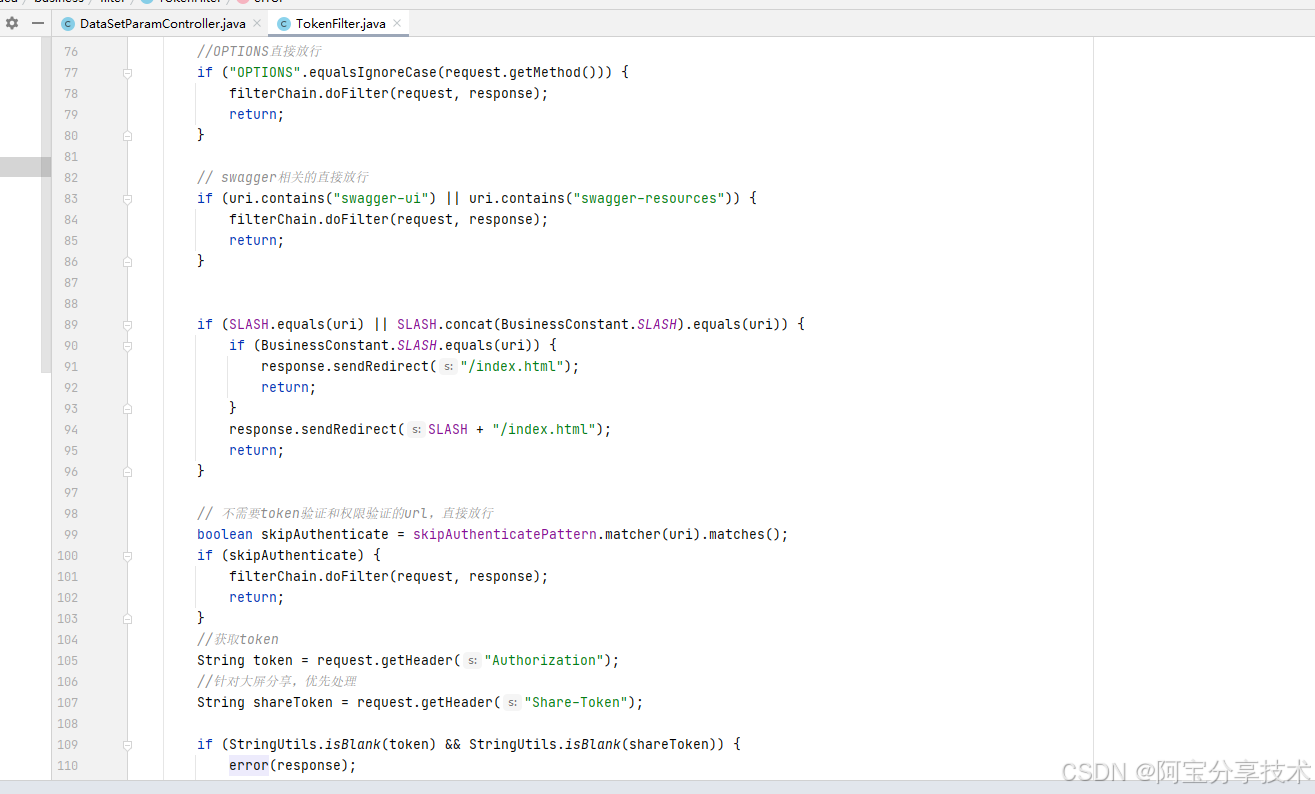Click the // swagger comment on line 82
This screenshot has width=1315, height=794.
(283, 178)
